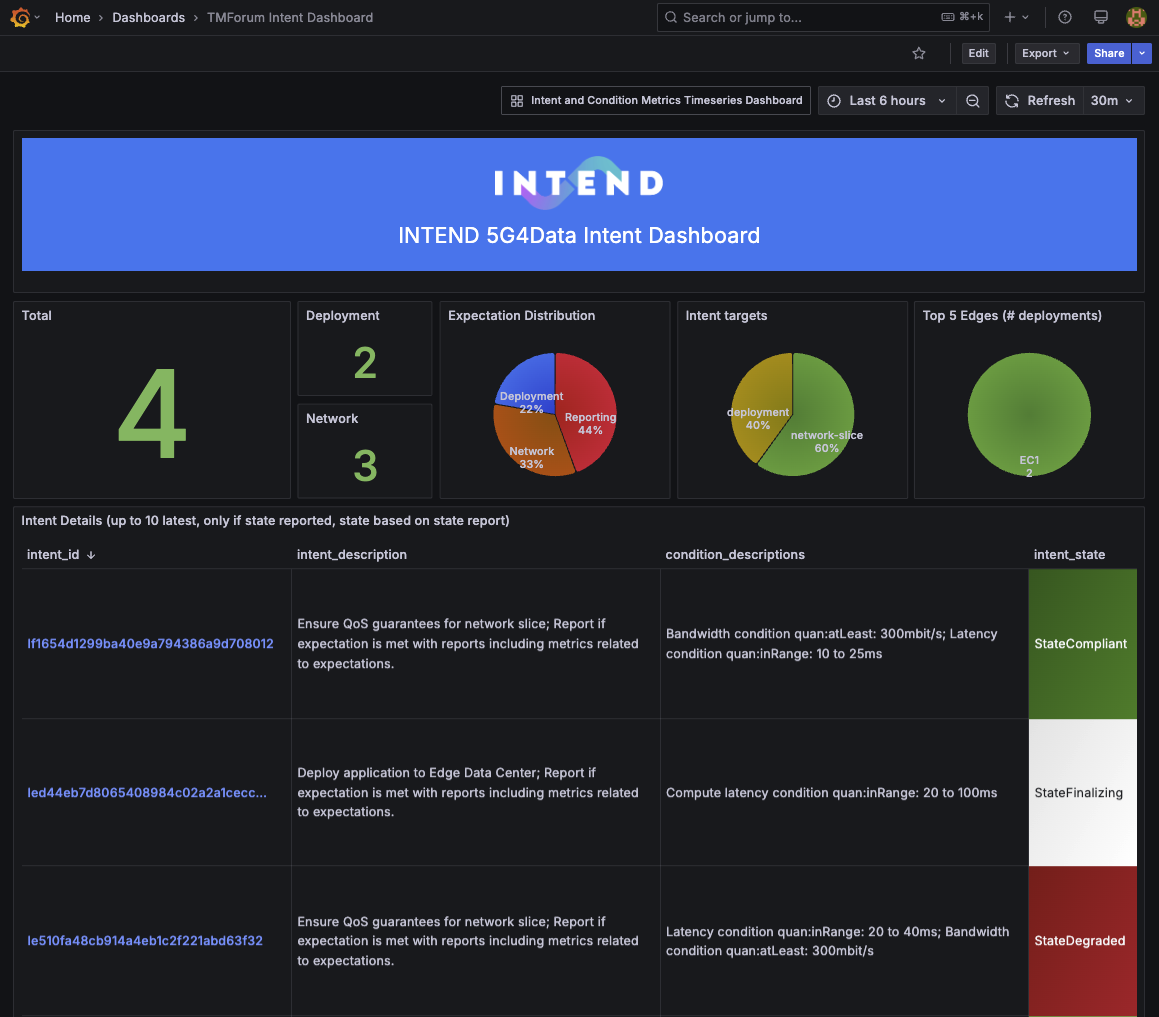The image size is (1159, 1017).
Task: Star this dashboard as favorite
Action: coord(919,53)
